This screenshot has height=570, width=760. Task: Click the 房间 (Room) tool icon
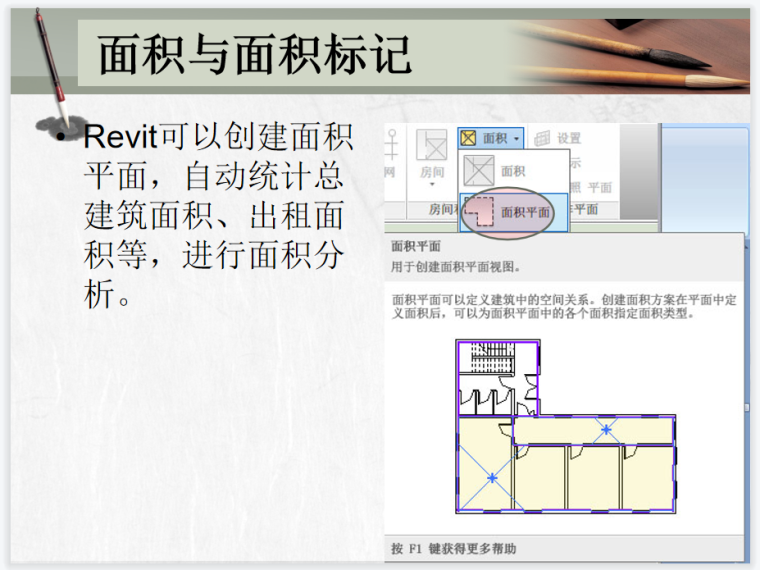pyautogui.click(x=432, y=146)
